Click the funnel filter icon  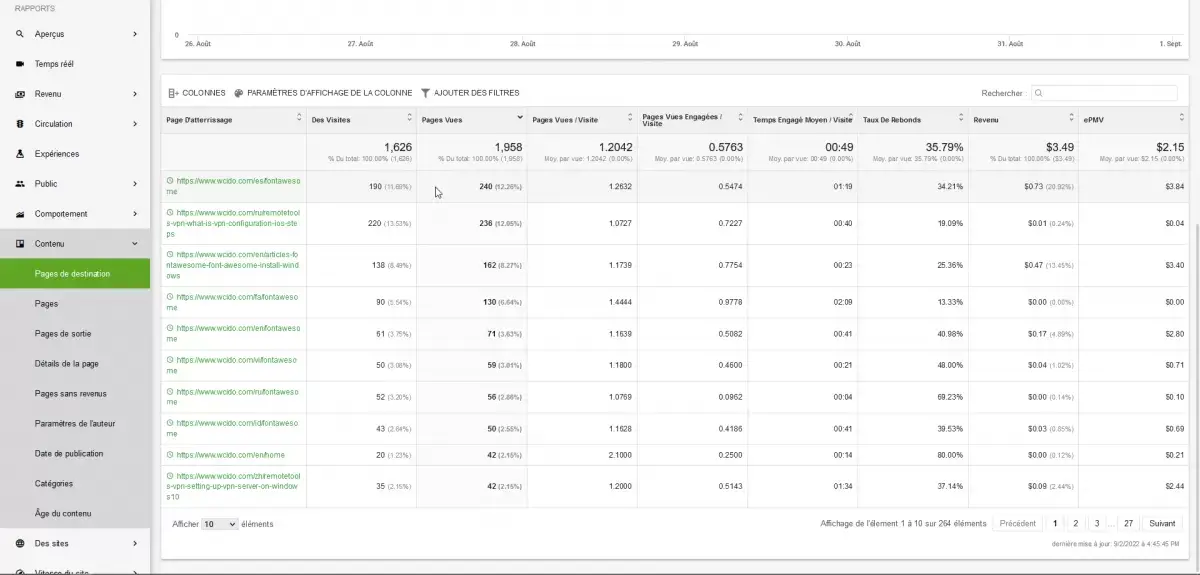tap(426, 93)
